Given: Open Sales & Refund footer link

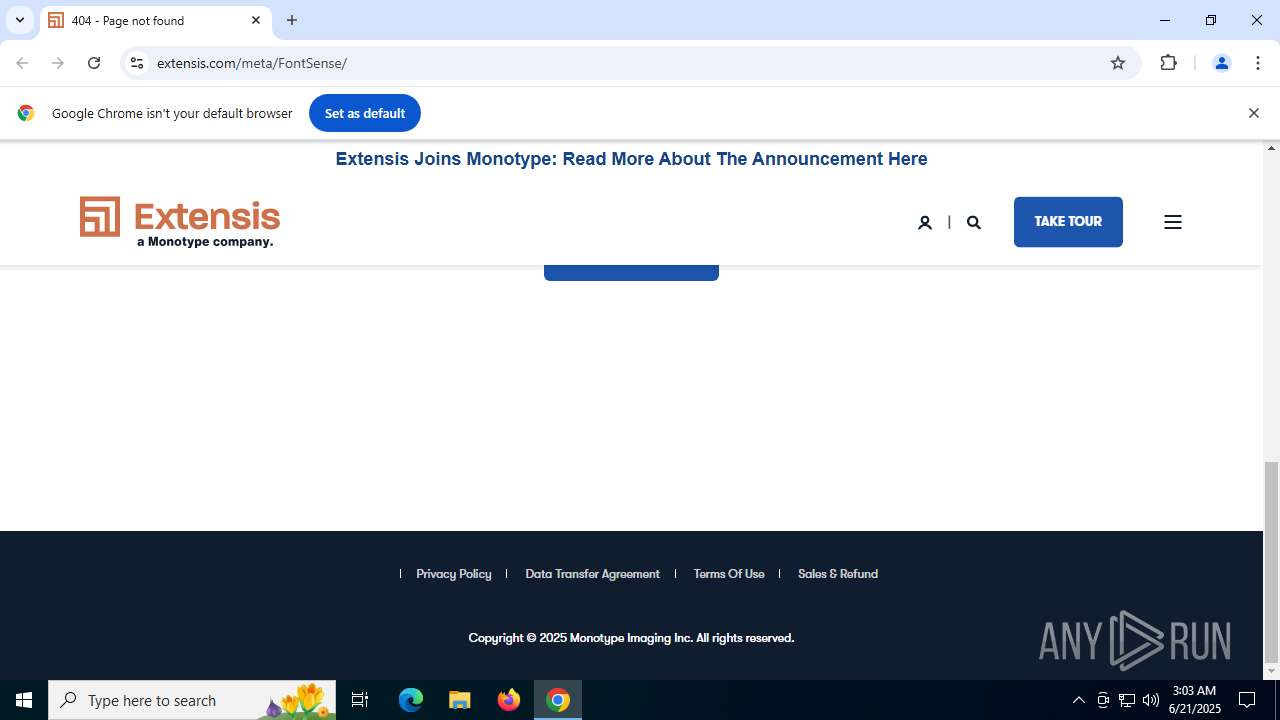Looking at the screenshot, I should coord(838,574).
